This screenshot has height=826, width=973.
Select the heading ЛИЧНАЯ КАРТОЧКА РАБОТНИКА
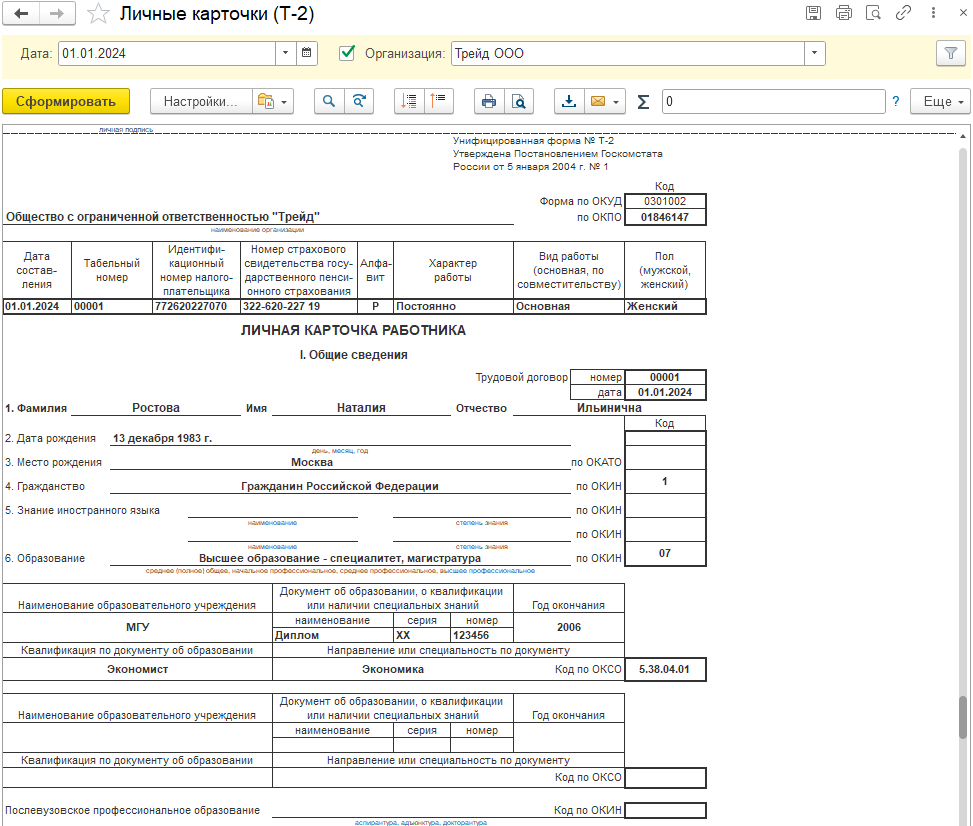point(353,330)
